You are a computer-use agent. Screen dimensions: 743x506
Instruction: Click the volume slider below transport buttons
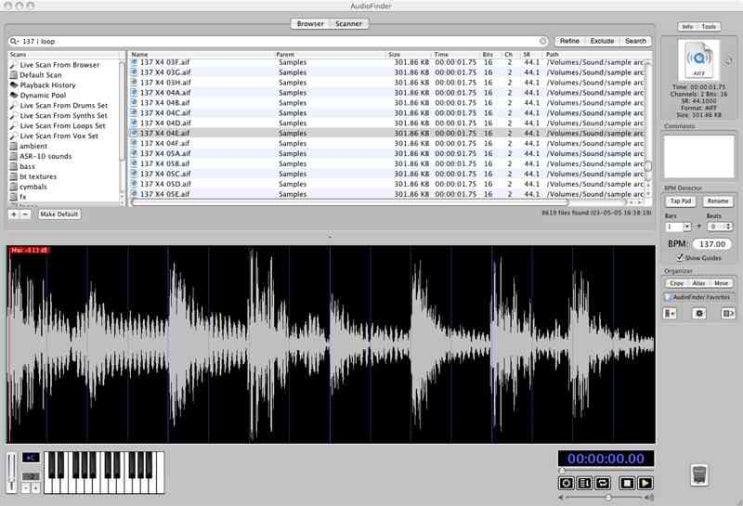click(x=606, y=497)
